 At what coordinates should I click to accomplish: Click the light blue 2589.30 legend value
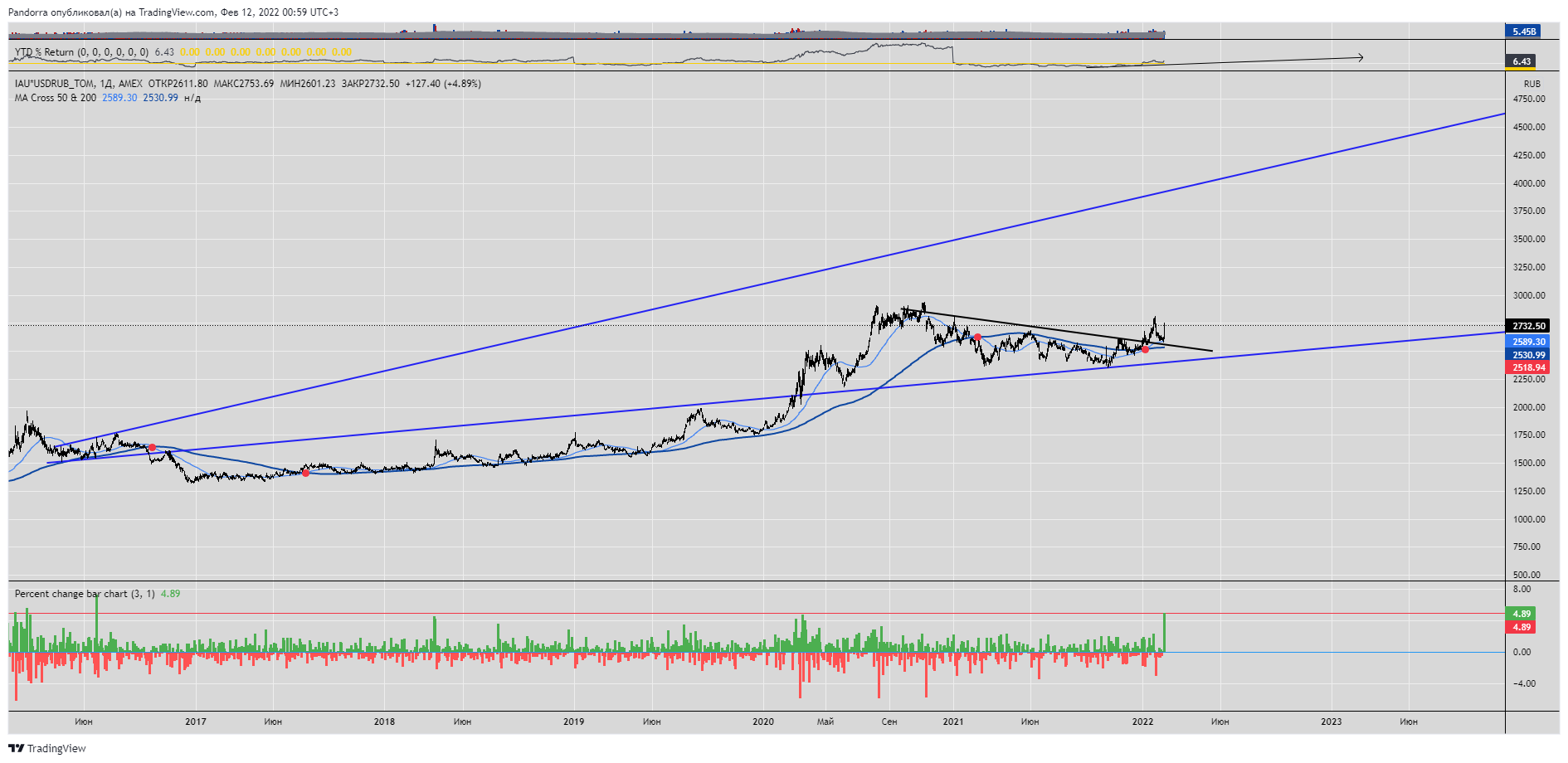[x=119, y=98]
